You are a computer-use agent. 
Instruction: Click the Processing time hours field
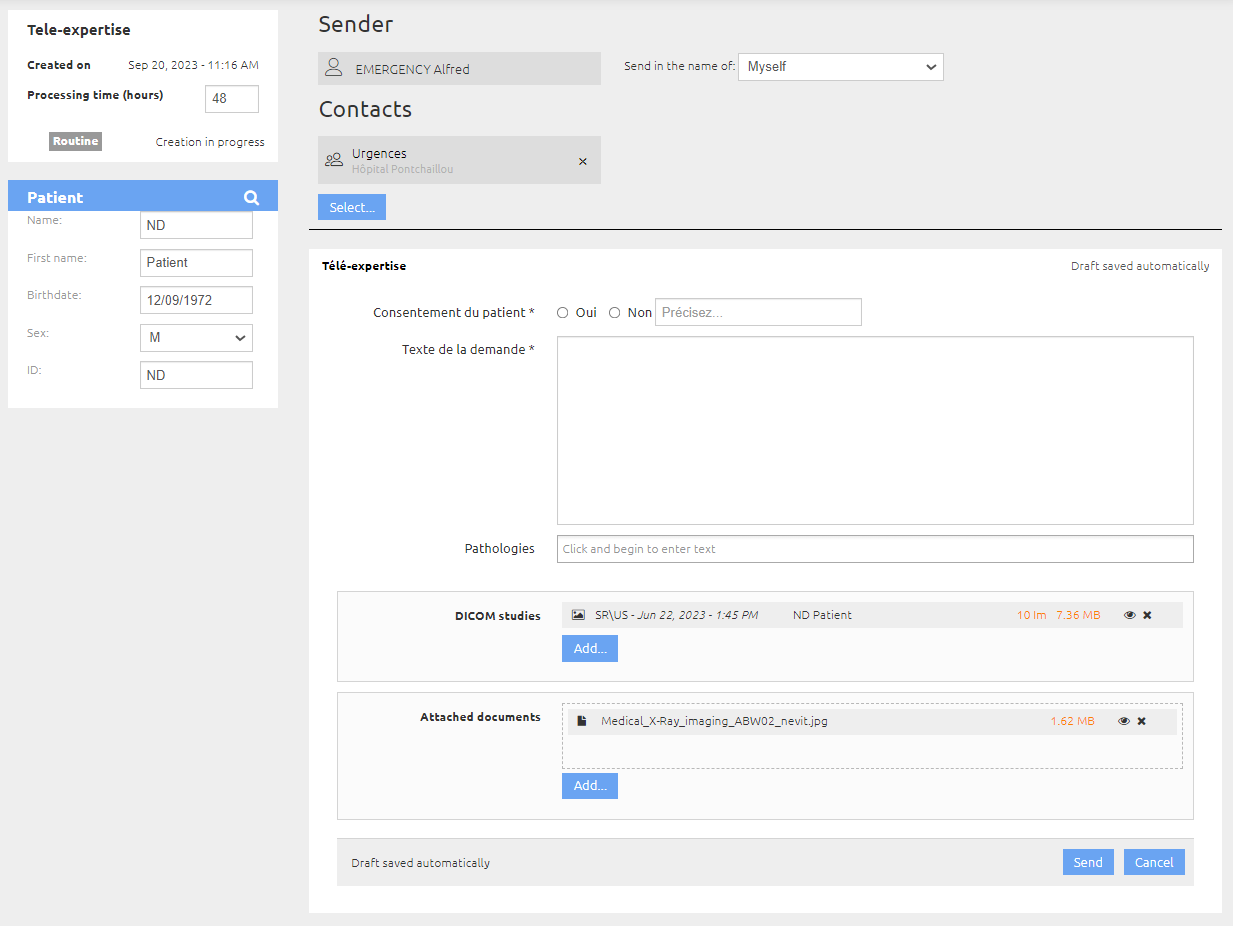(x=232, y=99)
